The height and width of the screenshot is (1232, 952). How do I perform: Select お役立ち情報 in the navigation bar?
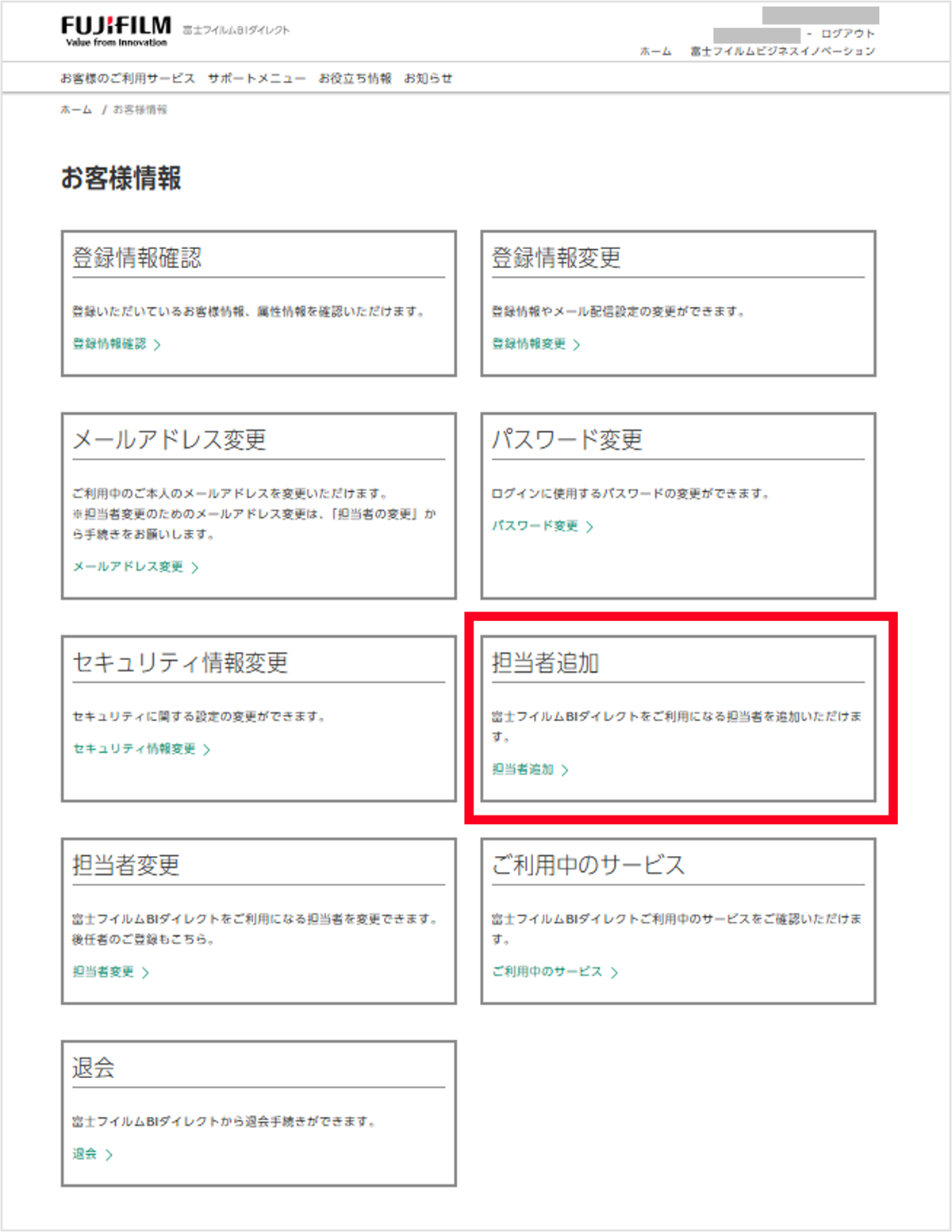[355, 79]
